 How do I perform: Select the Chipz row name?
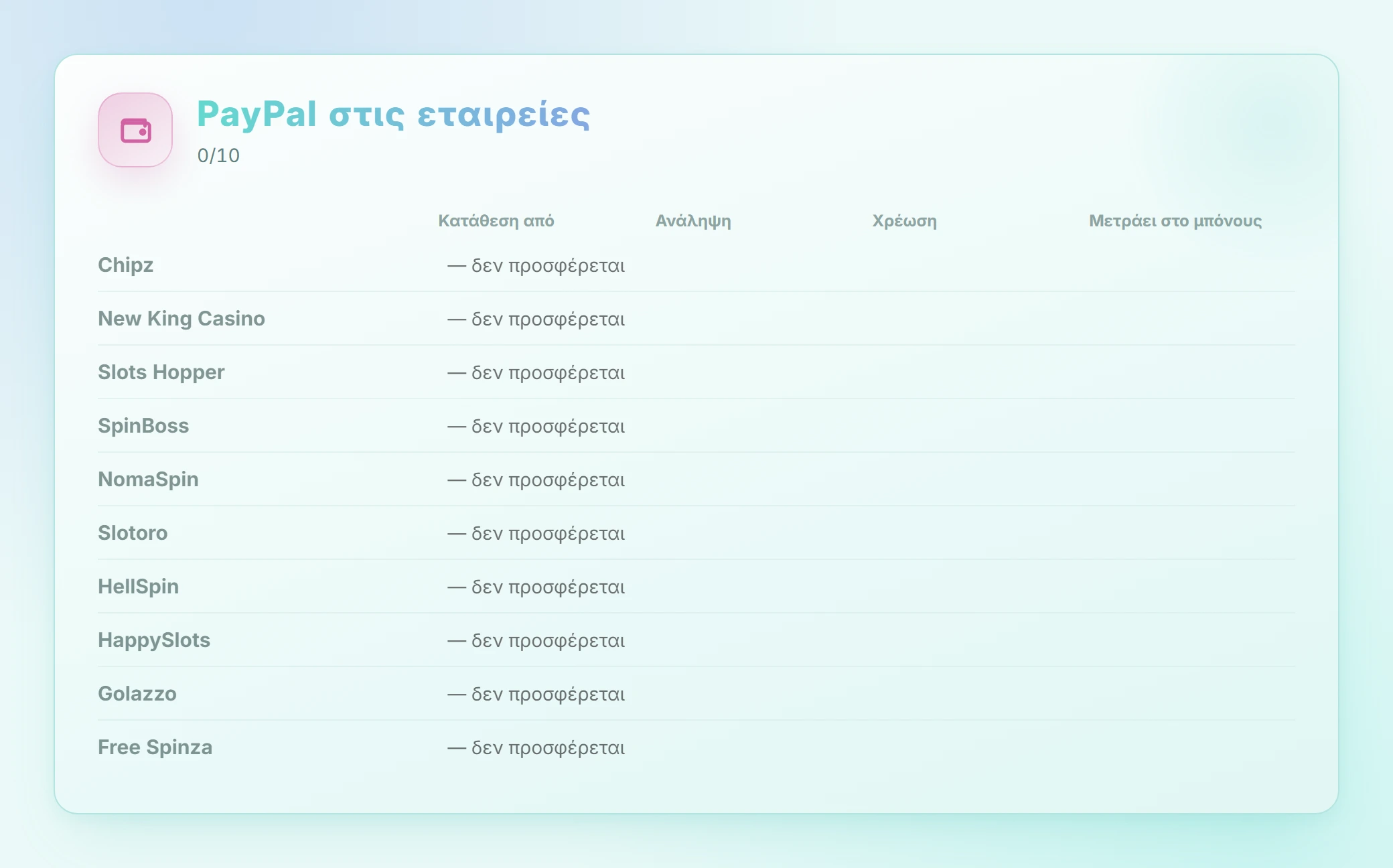(126, 265)
